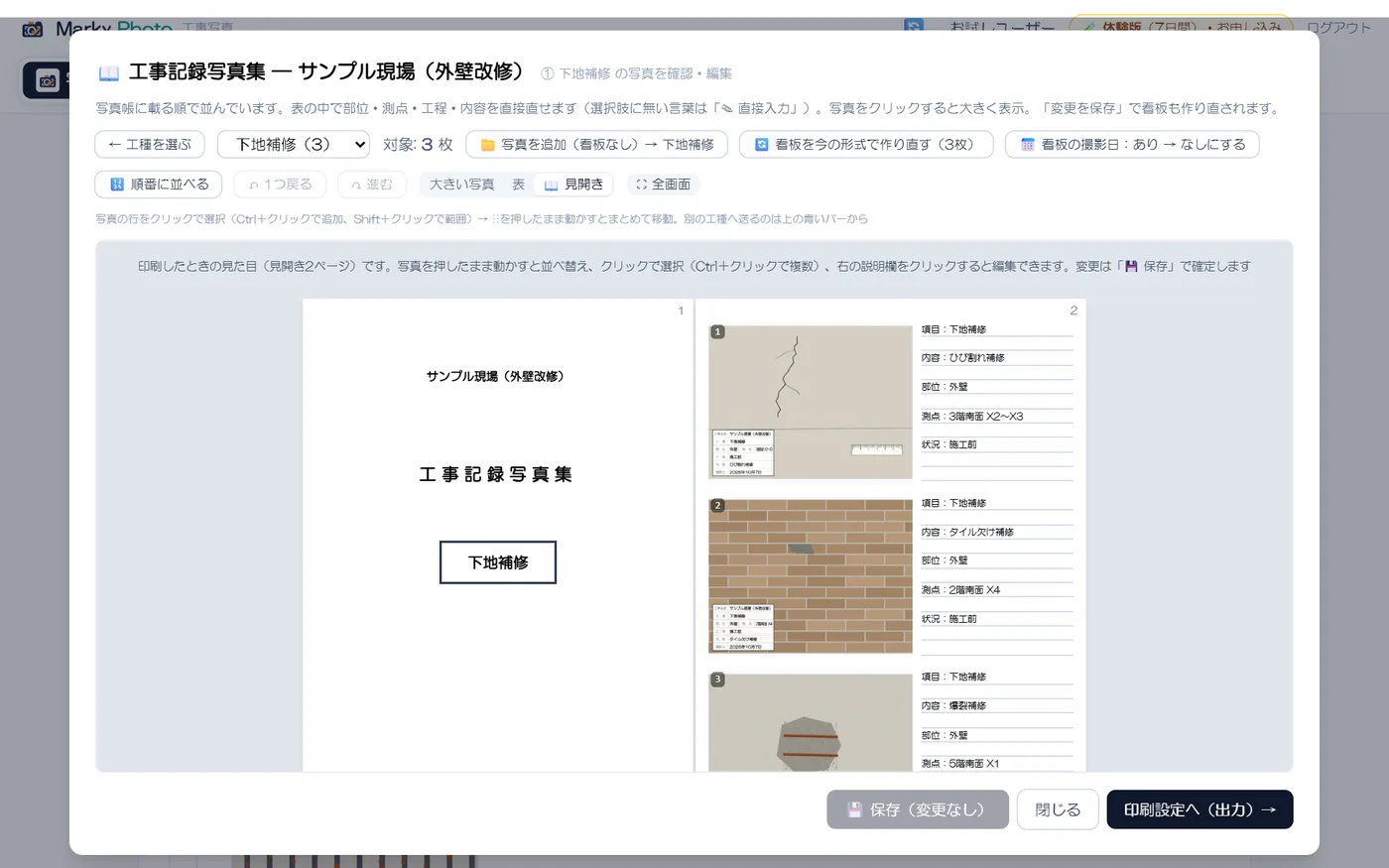Click 下地補修 box on cover page

coord(498,562)
